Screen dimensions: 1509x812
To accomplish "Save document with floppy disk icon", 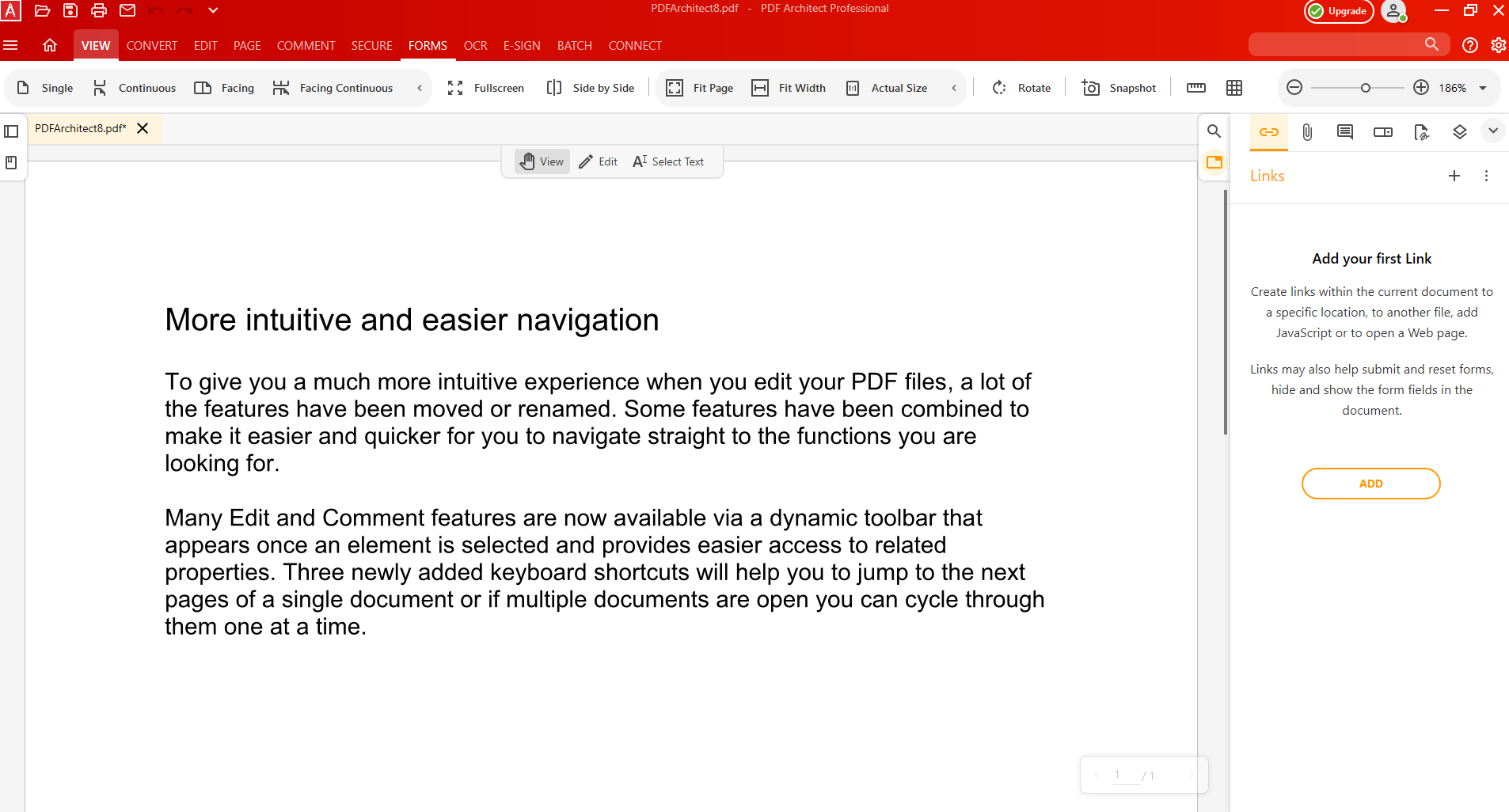I will 70,10.
